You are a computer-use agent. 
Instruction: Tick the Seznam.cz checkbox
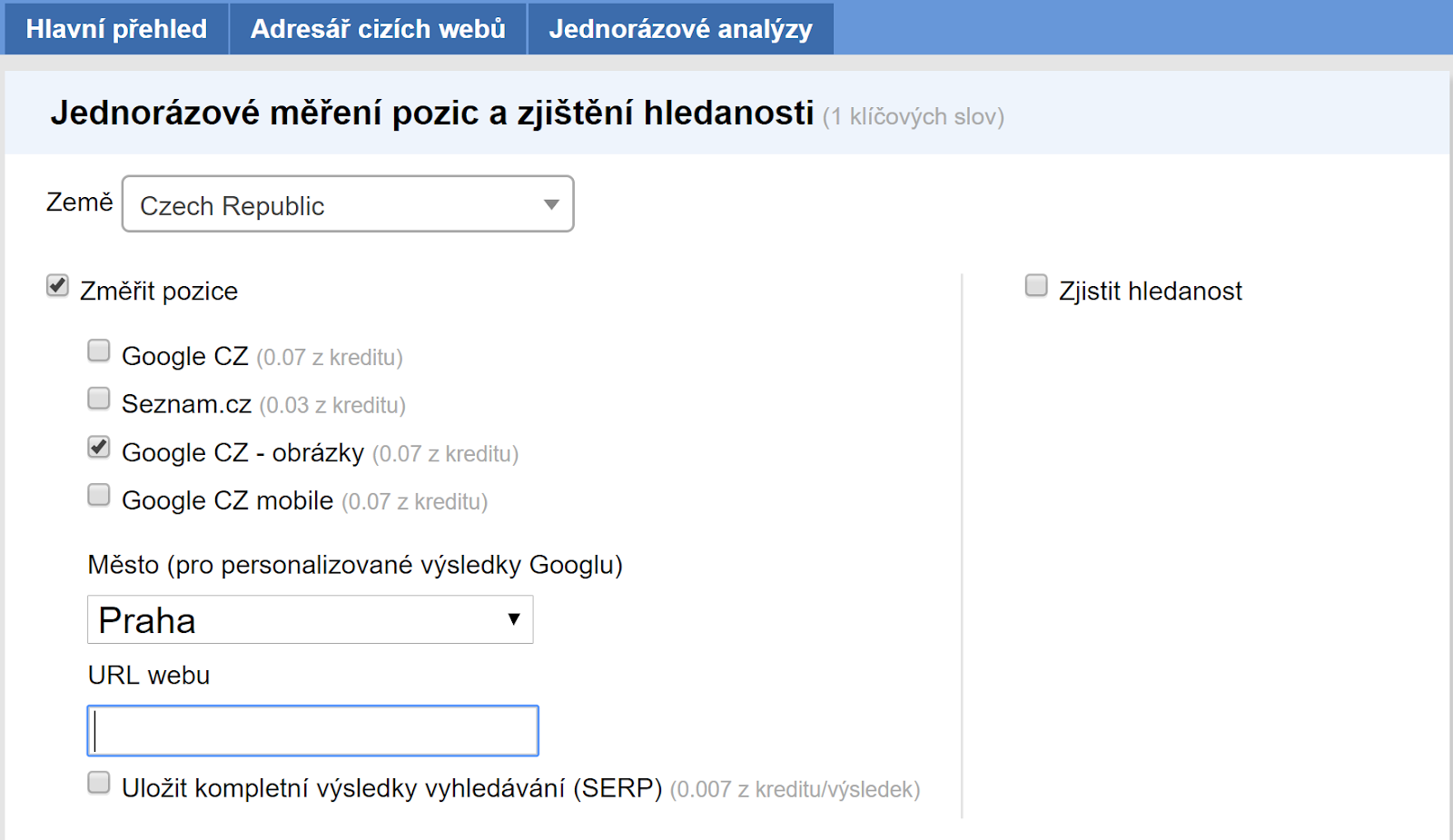point(99,399)
